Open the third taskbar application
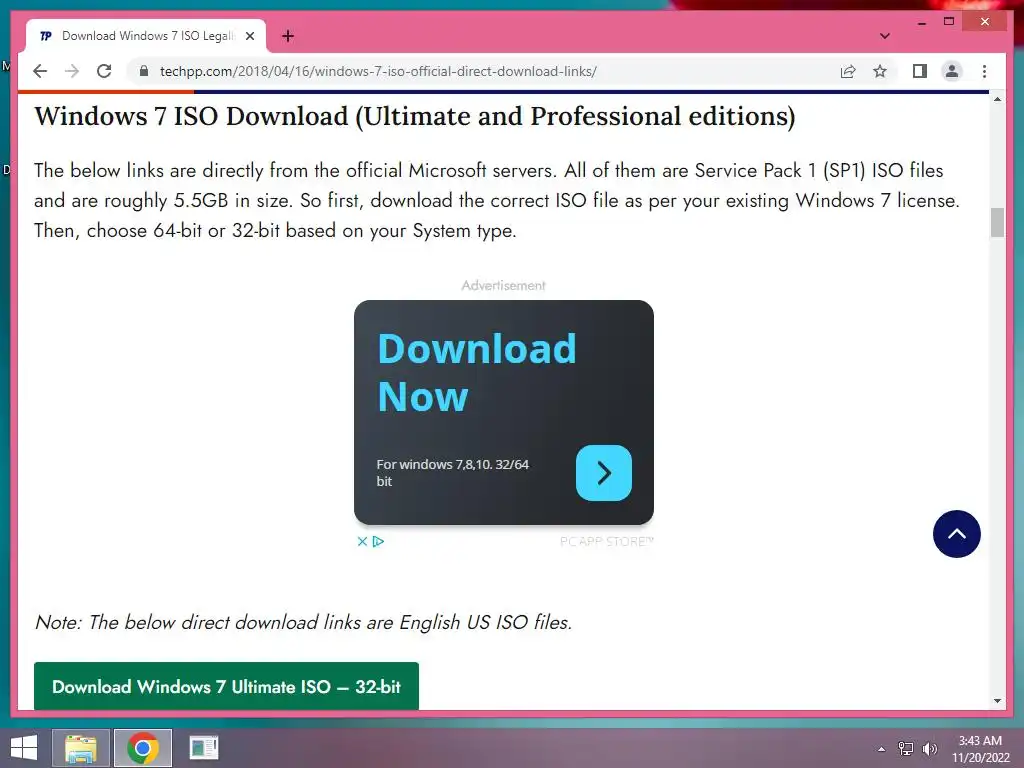 (204, 748)
